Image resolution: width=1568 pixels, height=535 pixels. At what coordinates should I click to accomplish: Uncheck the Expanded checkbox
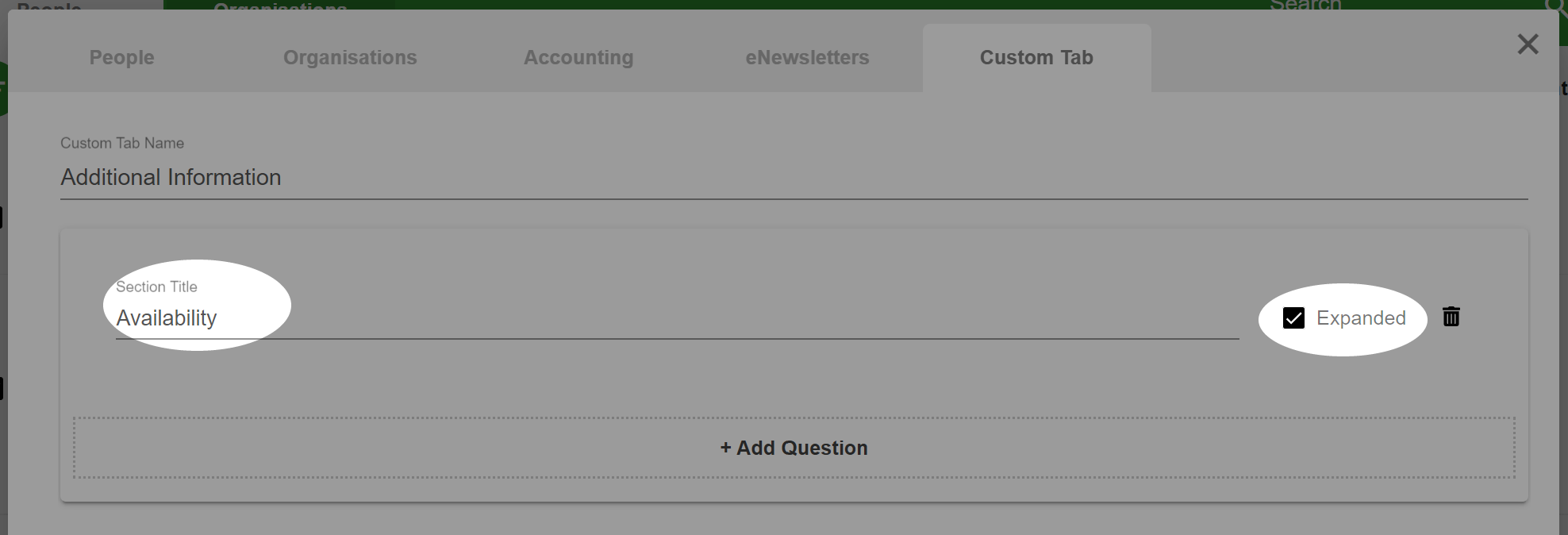[1293, 318]
